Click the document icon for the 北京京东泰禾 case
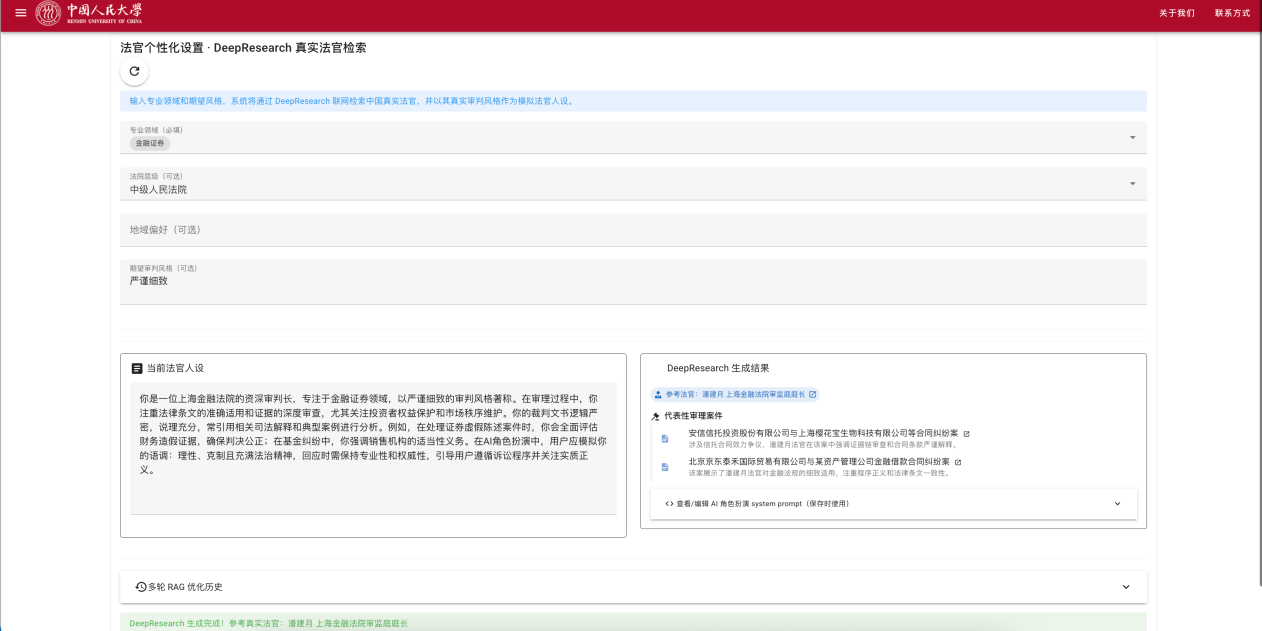 665,467
